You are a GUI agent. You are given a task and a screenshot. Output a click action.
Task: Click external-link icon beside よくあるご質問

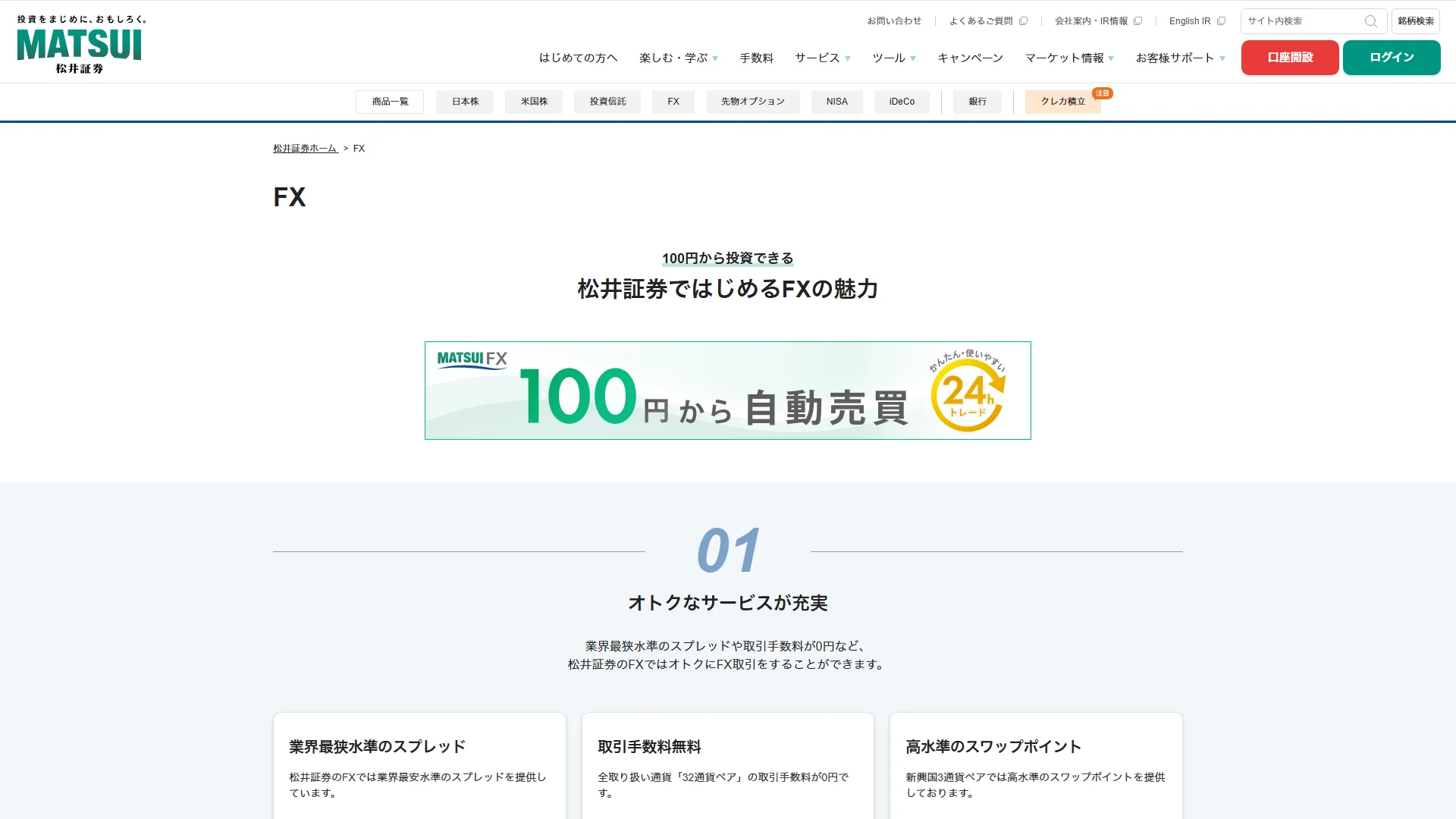pyautogui.click(x=1023, y=21)
